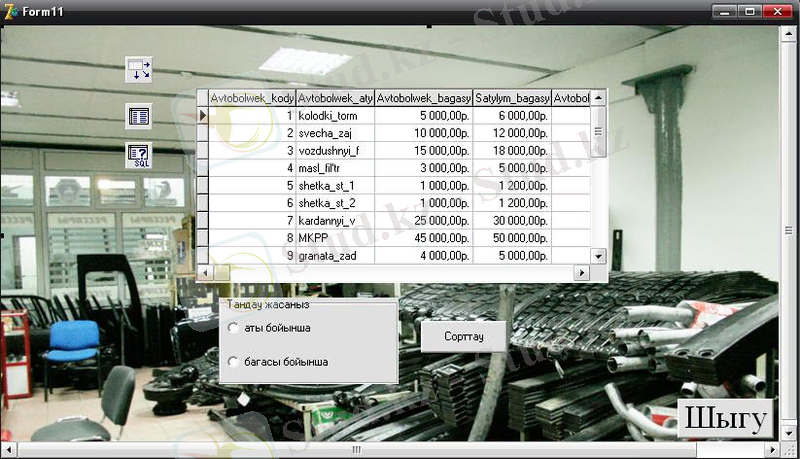Click the Satylym_bagasy column header

coord(512,98)
